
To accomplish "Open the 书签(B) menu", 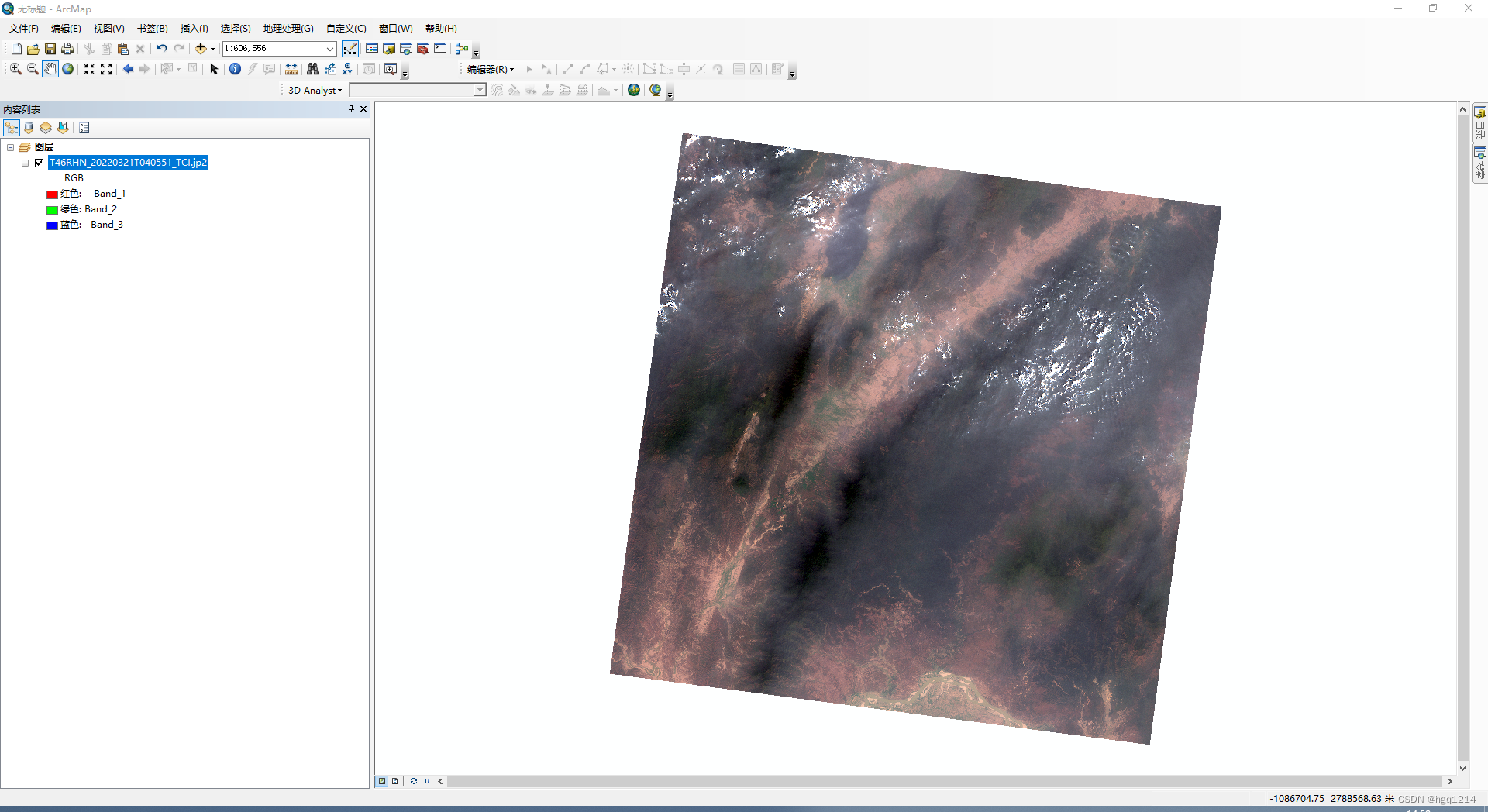I will point(153,29).
